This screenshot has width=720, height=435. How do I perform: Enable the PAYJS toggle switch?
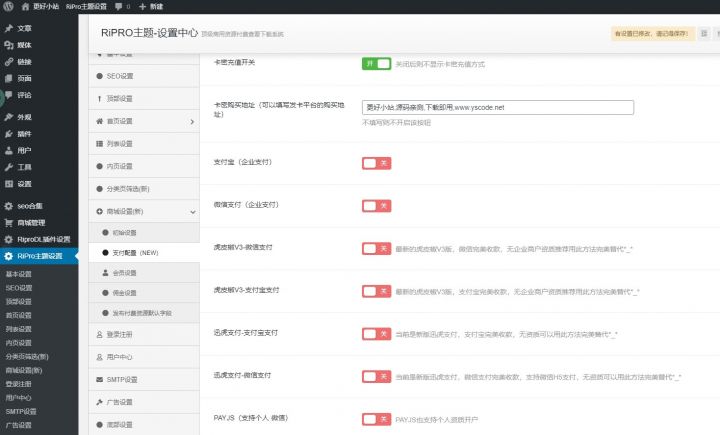375,419
